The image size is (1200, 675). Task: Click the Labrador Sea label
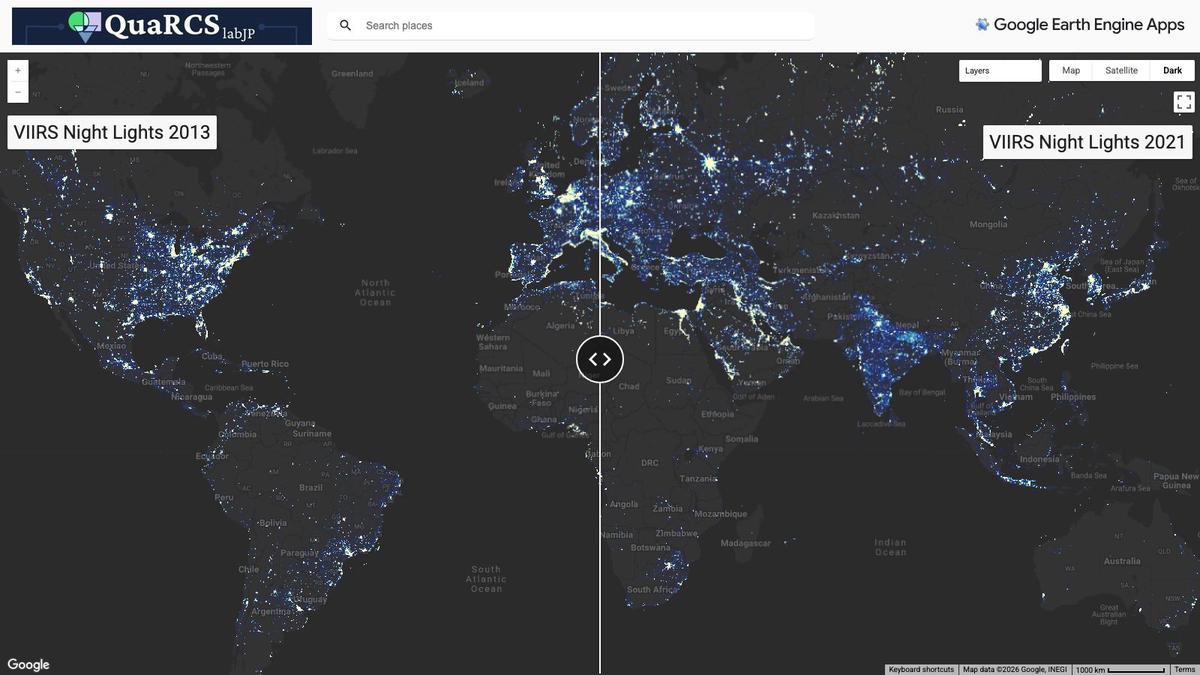click(335, 151)
